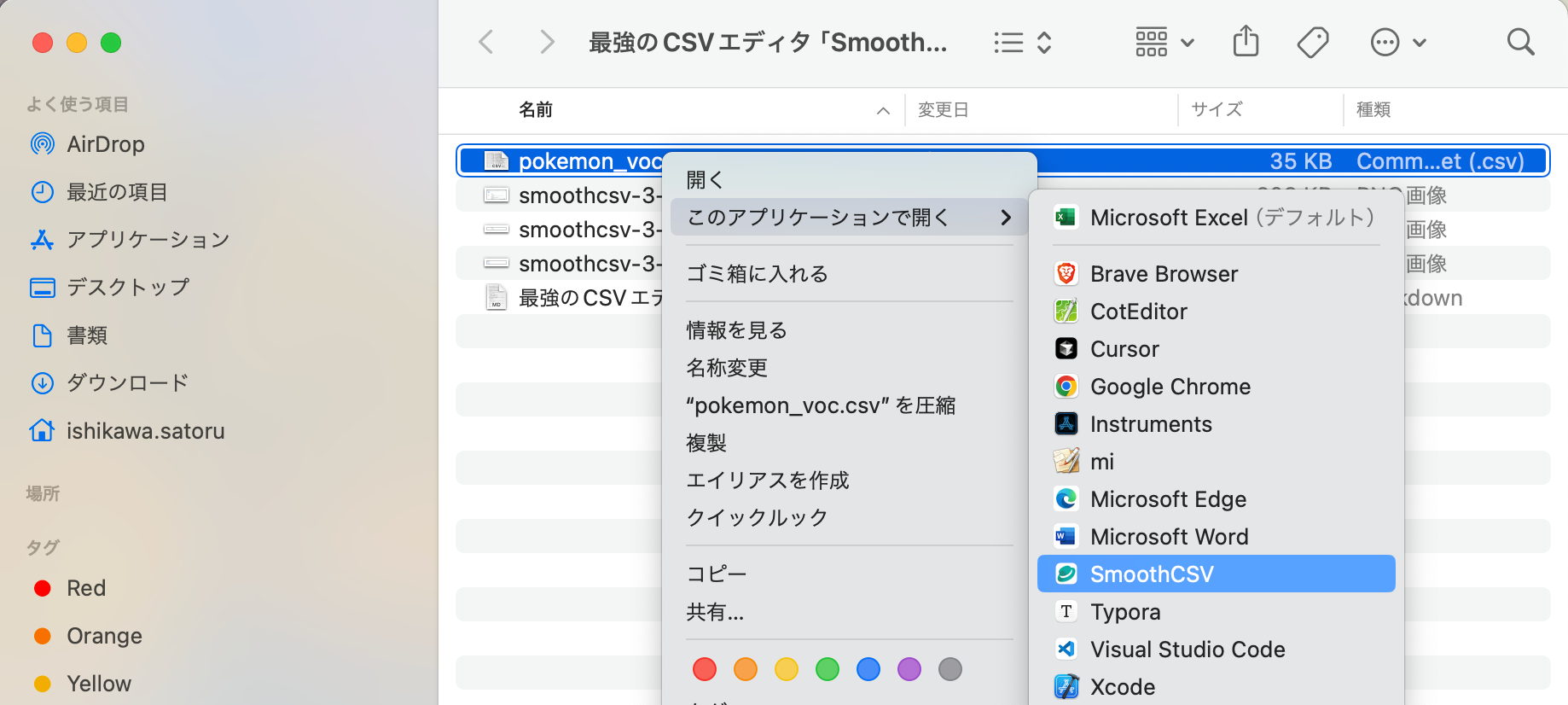This screenshot has width=1568, height=705.
Task: Choose 共有… in context menu
Action: point(849,612)
